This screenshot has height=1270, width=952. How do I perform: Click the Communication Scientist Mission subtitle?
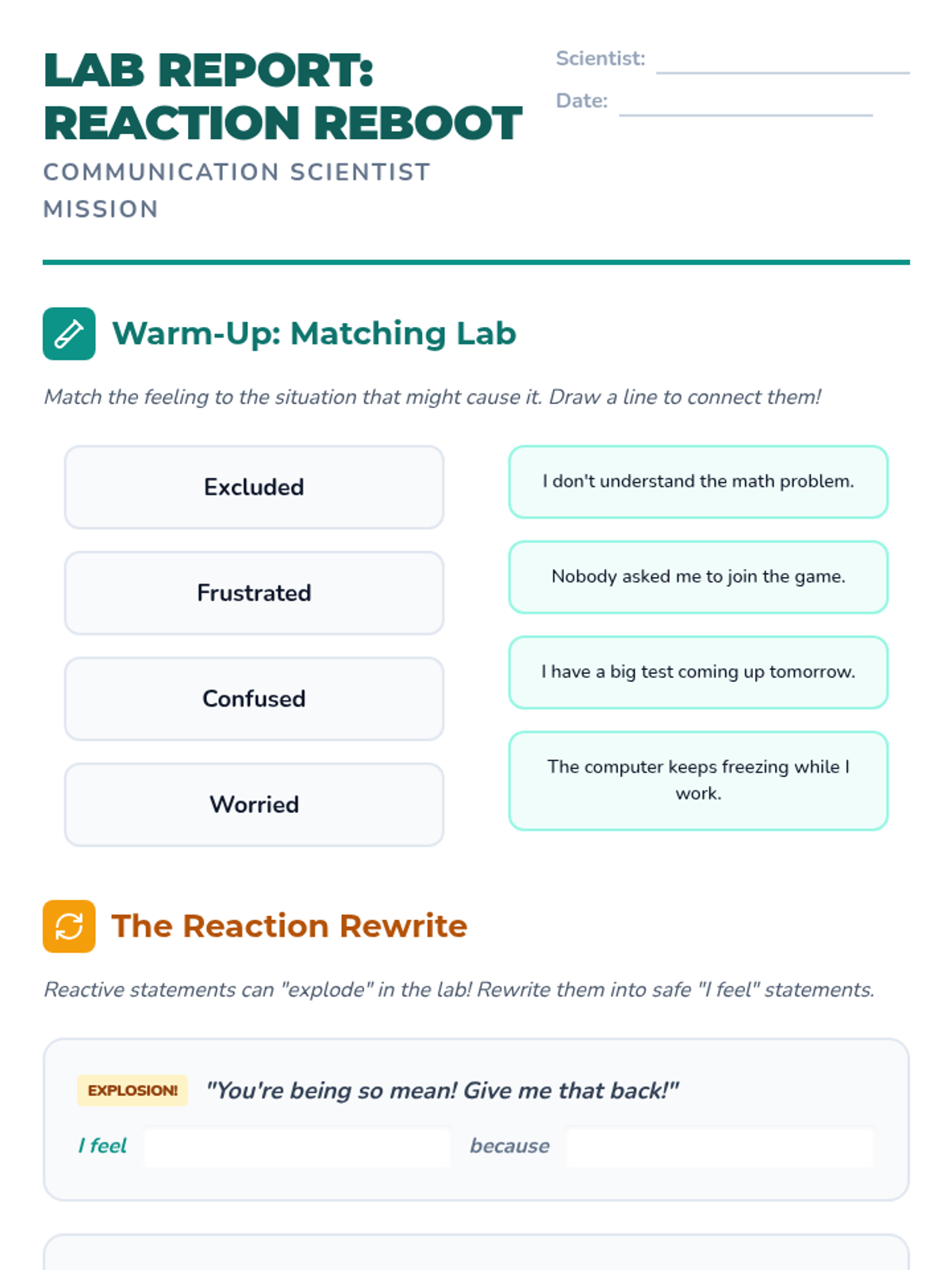(x=236, y=190)
